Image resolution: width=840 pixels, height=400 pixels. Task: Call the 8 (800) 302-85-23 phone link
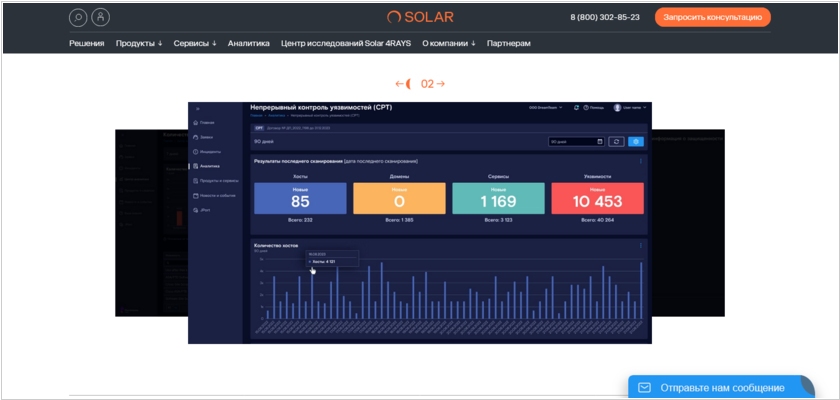605,17
